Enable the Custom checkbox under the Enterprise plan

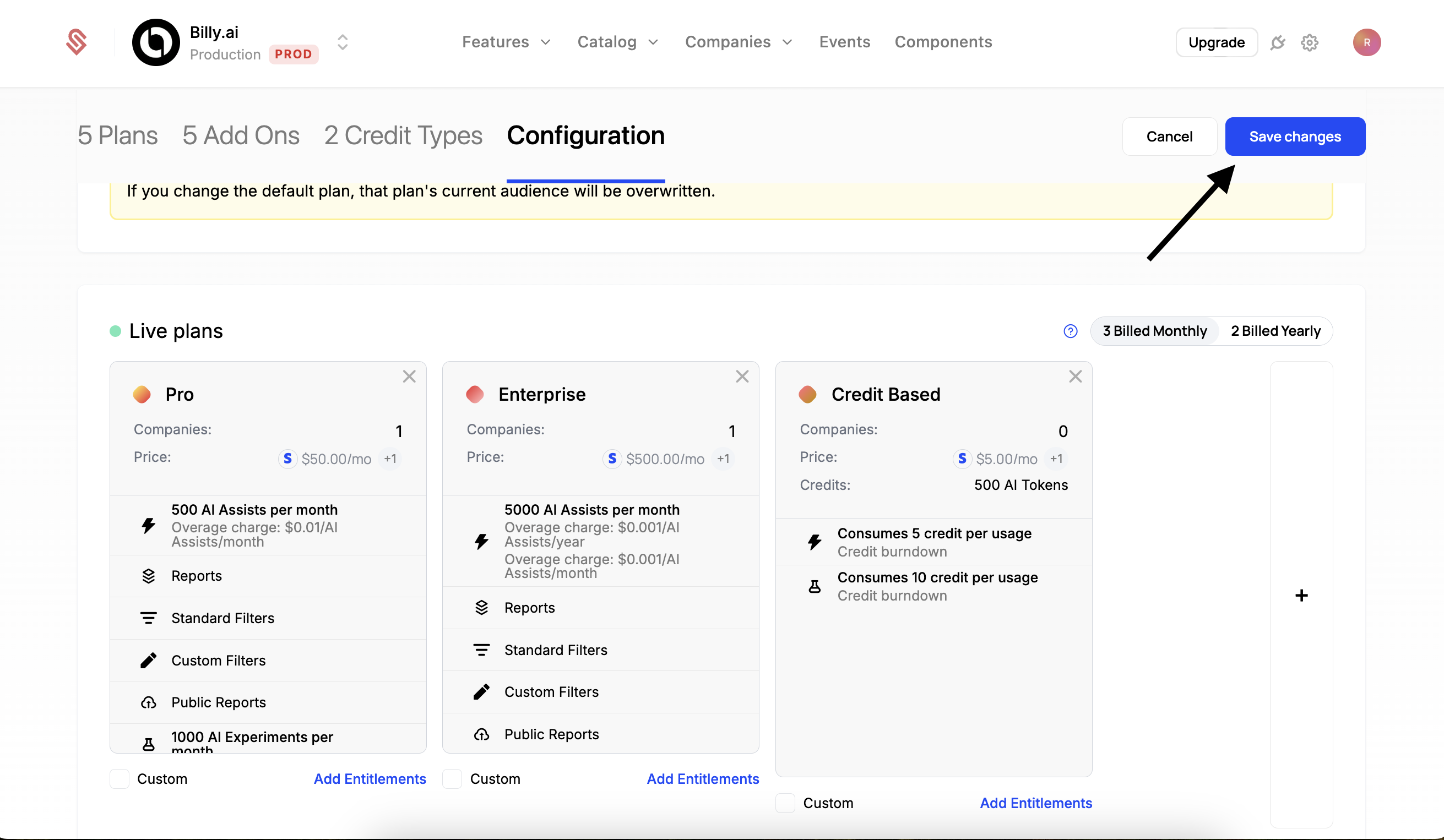452,778
